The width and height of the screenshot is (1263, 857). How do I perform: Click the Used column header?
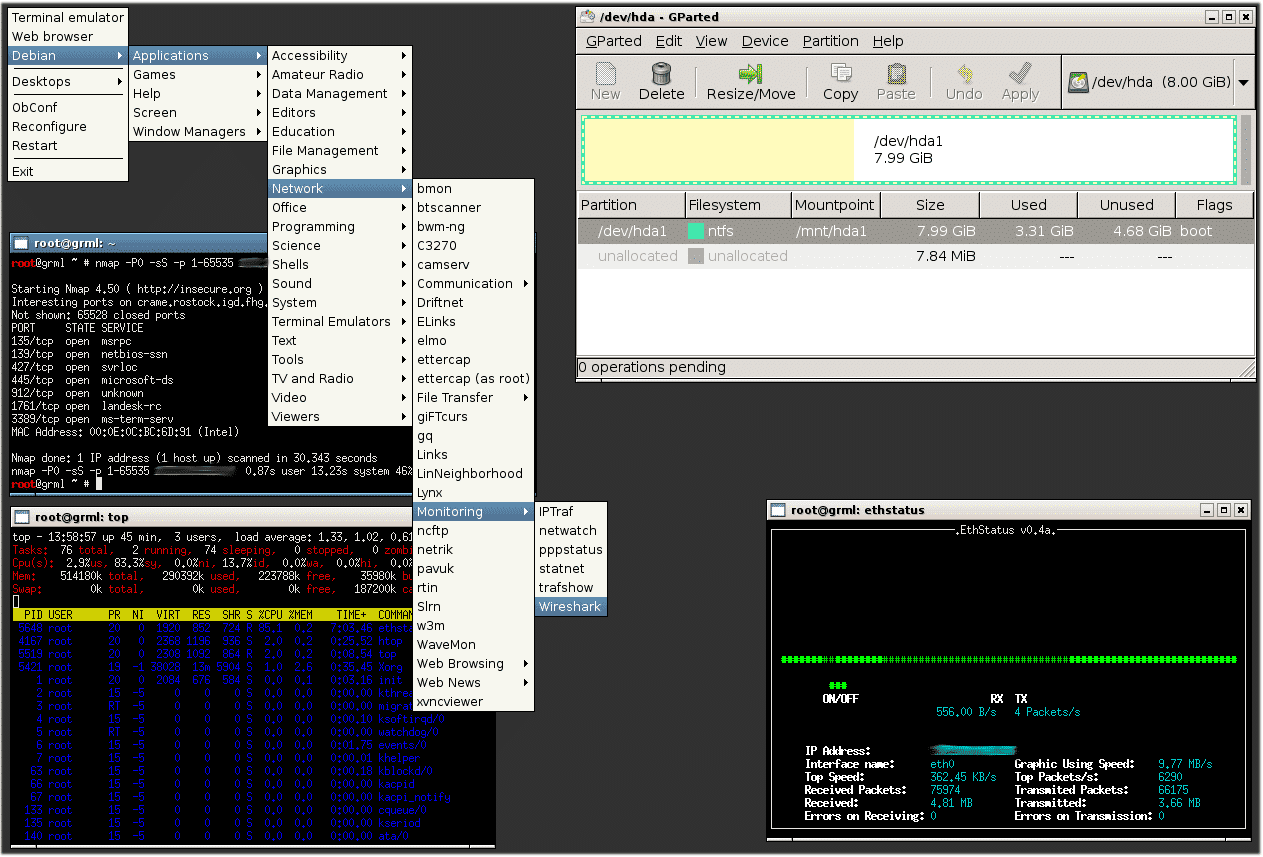pos(1028,205)
